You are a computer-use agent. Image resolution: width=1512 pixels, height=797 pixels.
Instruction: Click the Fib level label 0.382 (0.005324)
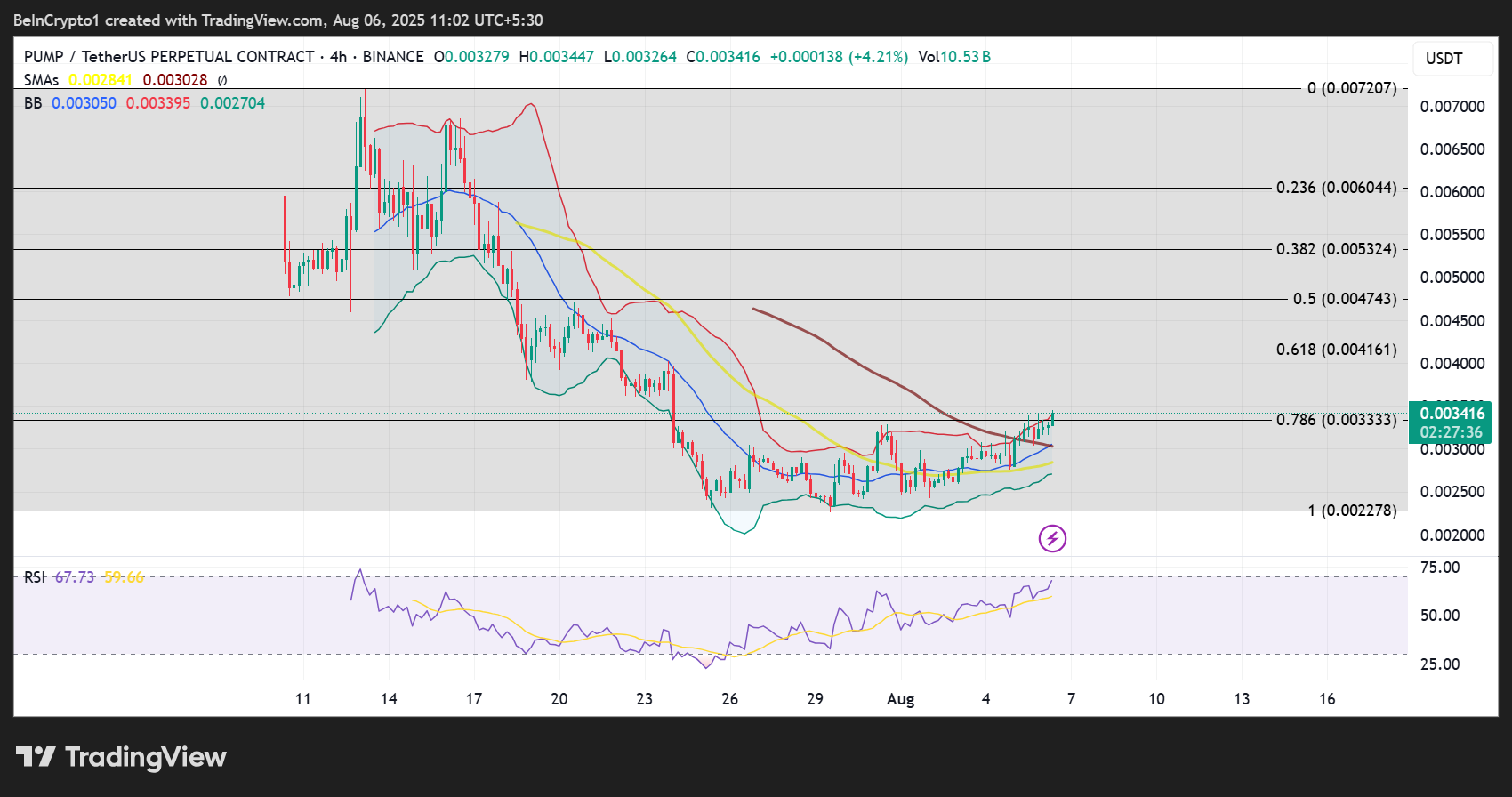1337,249
